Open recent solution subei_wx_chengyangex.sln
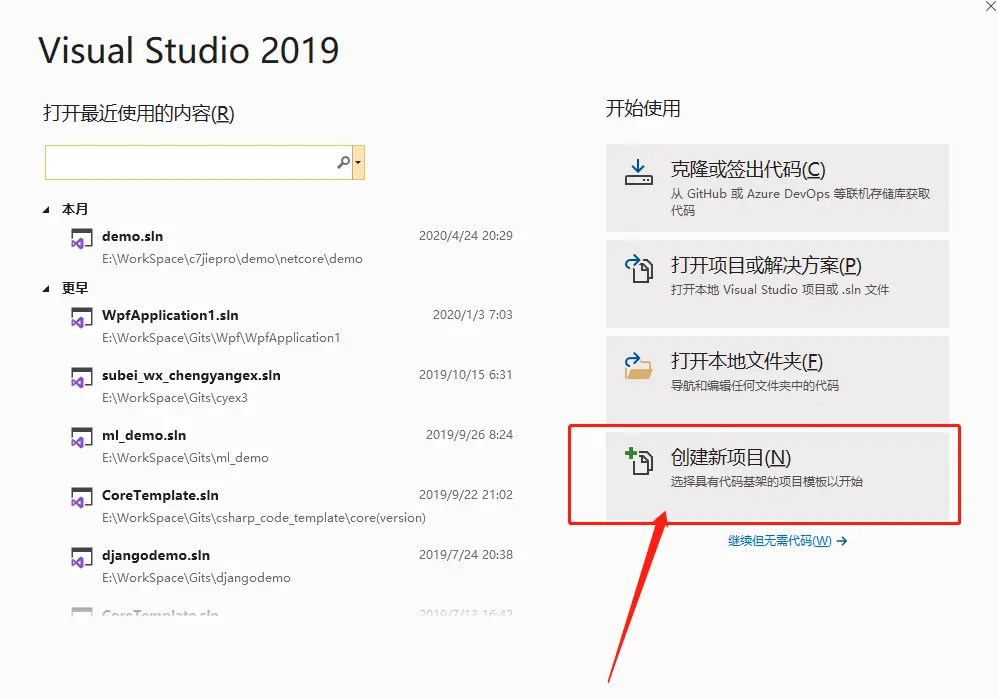The width and height of the screenshot is (997, 699). 291,386
